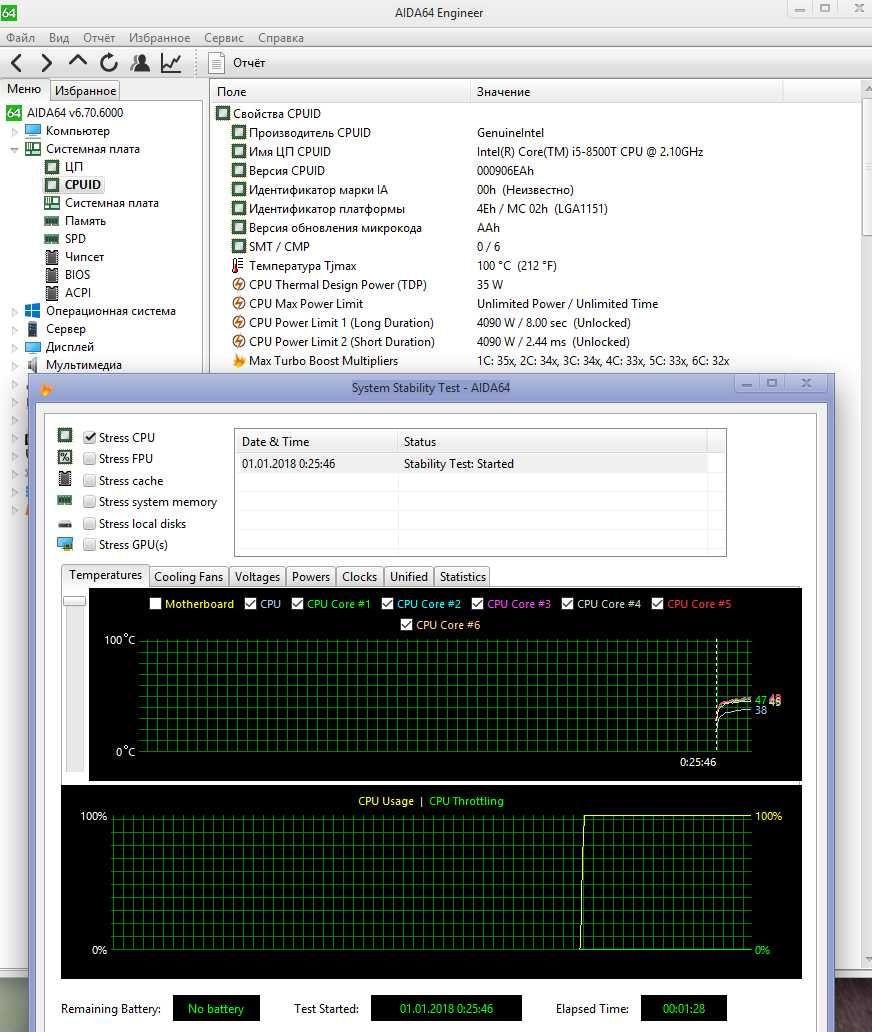Enable the Motherboard temperature graph checkbox
This screenshot has height=1032, width=872.
155,604
